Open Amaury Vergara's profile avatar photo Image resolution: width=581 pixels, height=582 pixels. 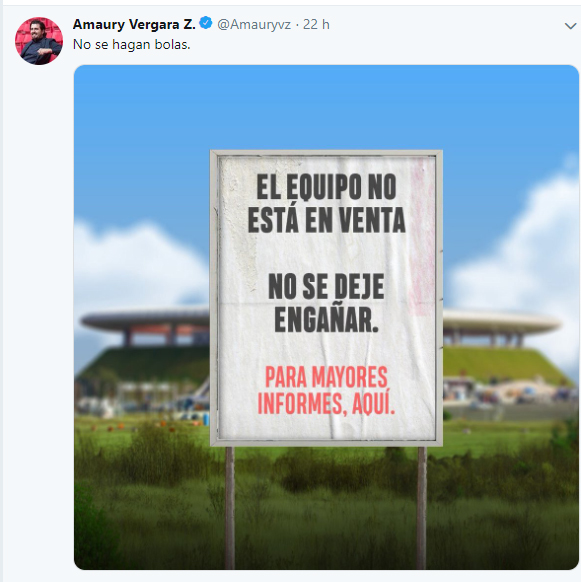39,41
